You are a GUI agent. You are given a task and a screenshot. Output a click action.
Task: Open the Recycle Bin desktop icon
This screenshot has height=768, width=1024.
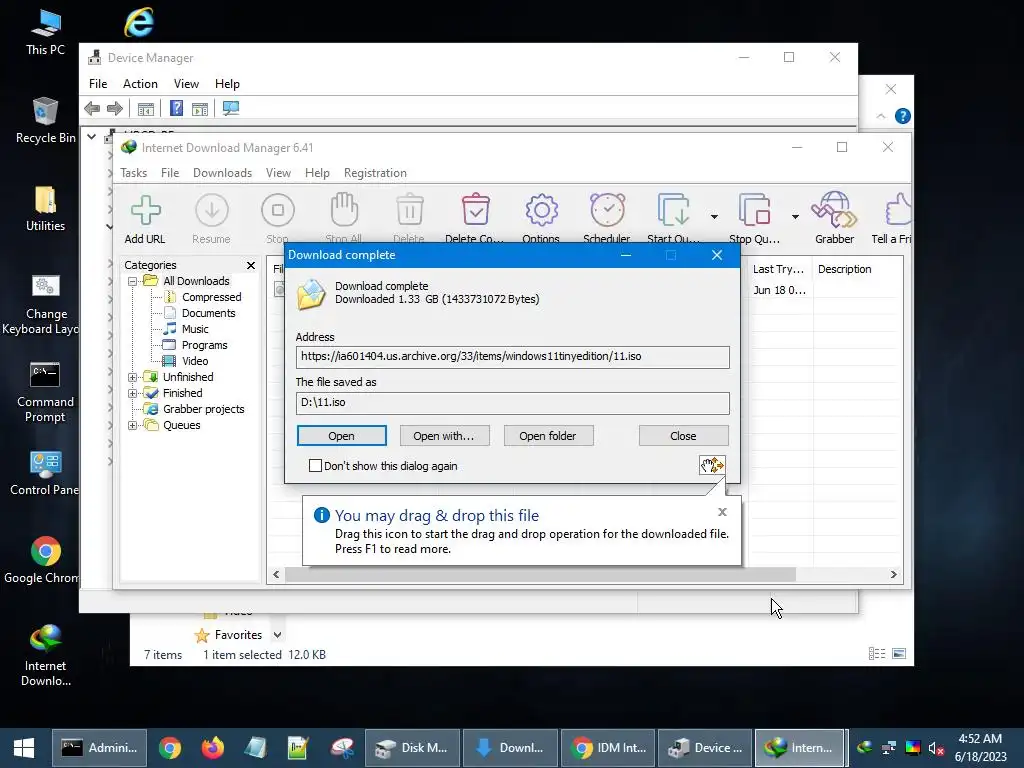click(x=46, y=120)
